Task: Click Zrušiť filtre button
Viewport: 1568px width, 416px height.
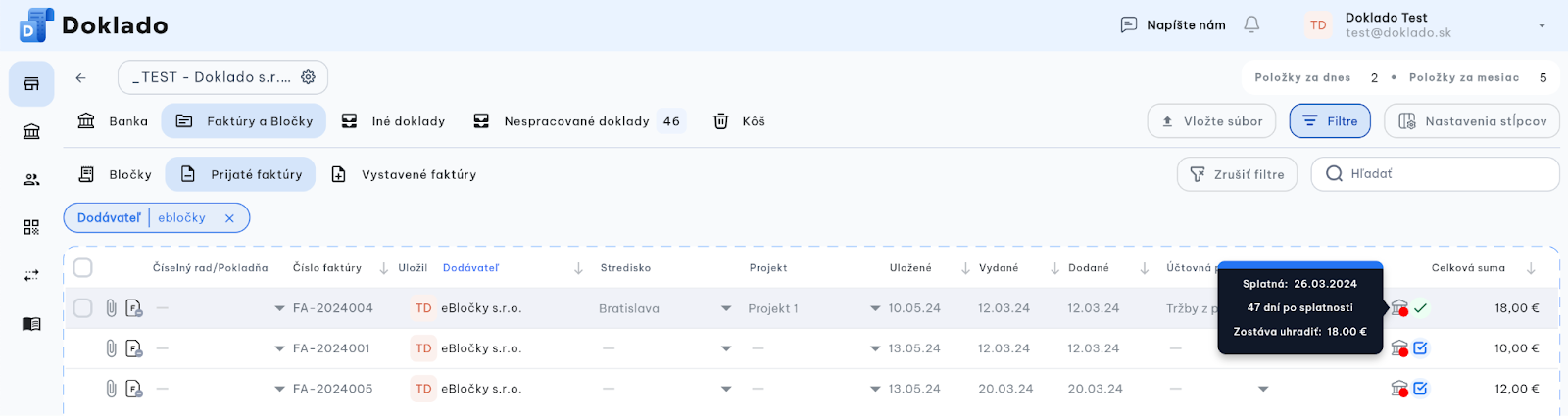Action: [1238, 174]
